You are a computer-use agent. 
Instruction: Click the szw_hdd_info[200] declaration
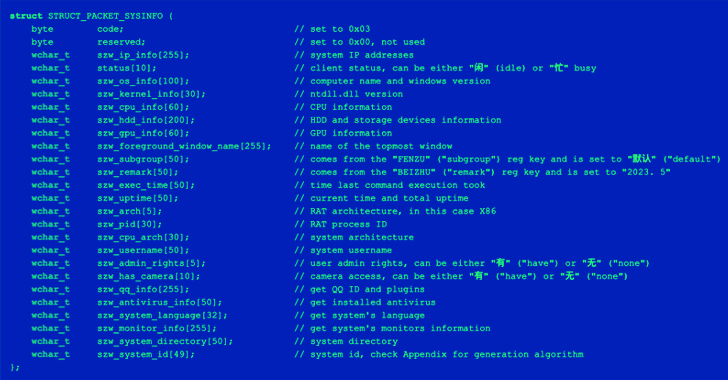pyautogui.click(x=146, y=120)
